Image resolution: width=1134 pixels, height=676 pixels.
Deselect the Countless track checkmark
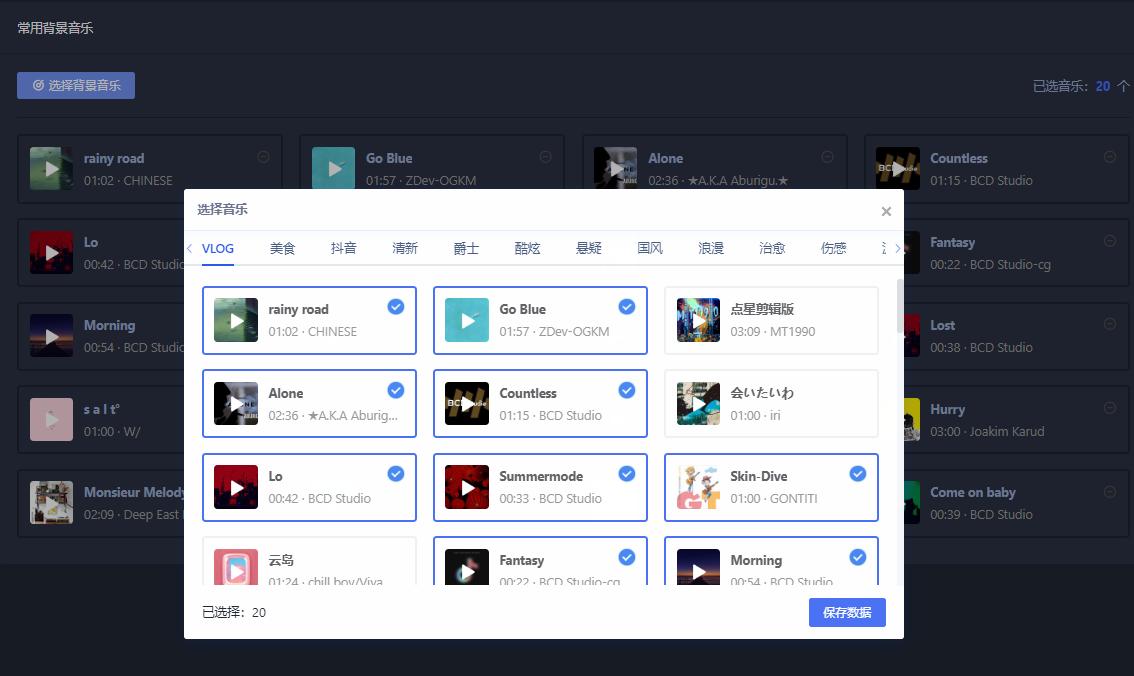[x=627, y=390]
